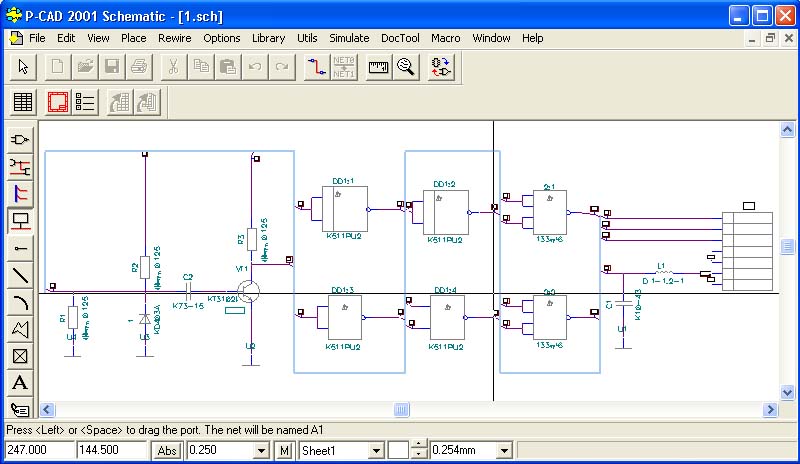This screenshot has height=464, width=800.
Task: Click the empty color box beside Sheet1 dropdown
Action: (x=398, y=450)
